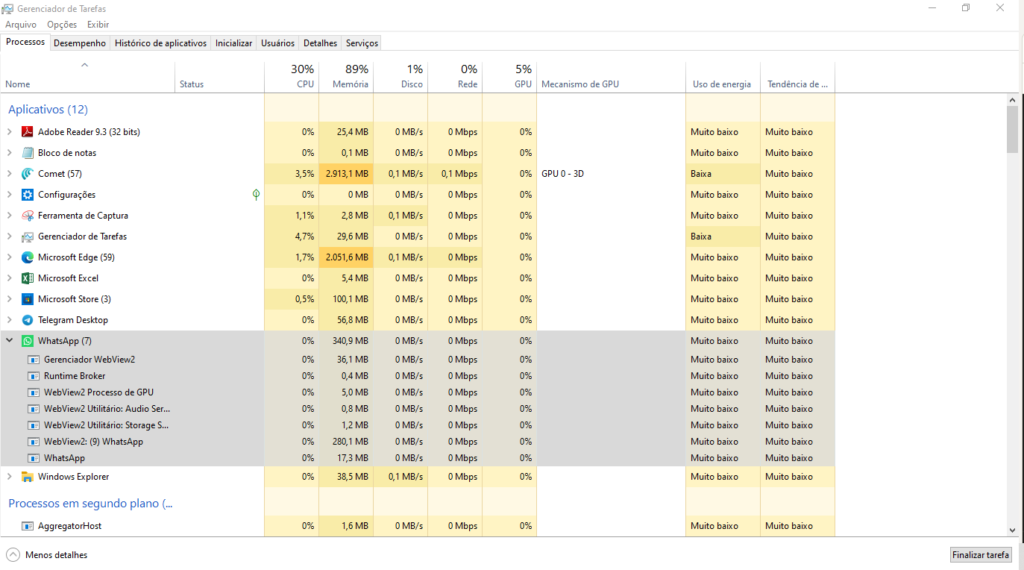Screen dimensions: 1024x570
Task: Click the Gerenciador WebView2 process icon
Action: tap(33, 360)
